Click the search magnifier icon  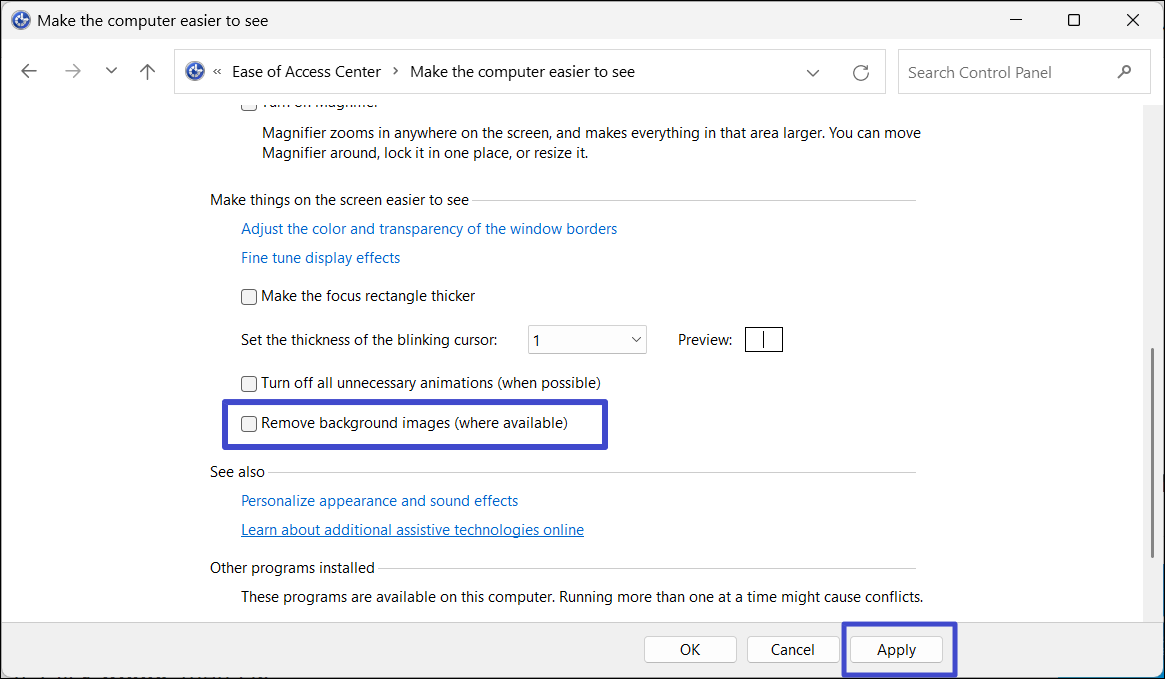1125,72
